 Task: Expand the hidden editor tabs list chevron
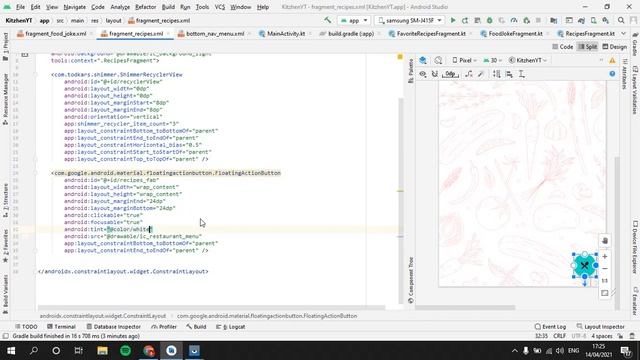624,33
